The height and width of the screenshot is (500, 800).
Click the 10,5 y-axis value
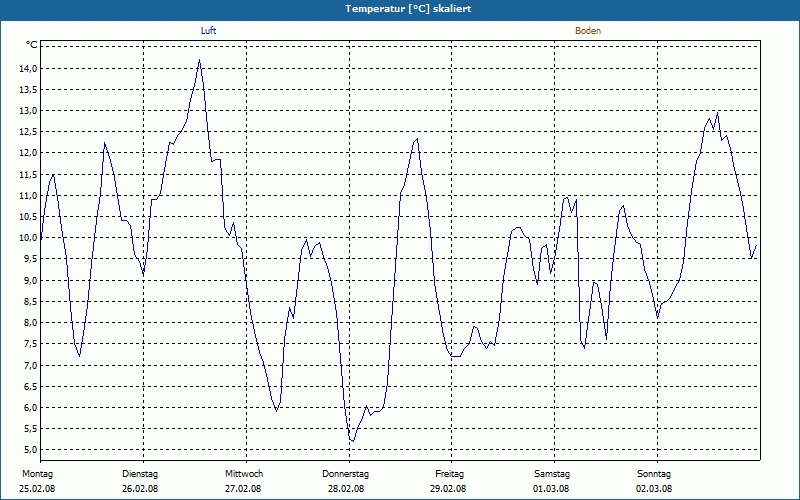tap(29, 217)
